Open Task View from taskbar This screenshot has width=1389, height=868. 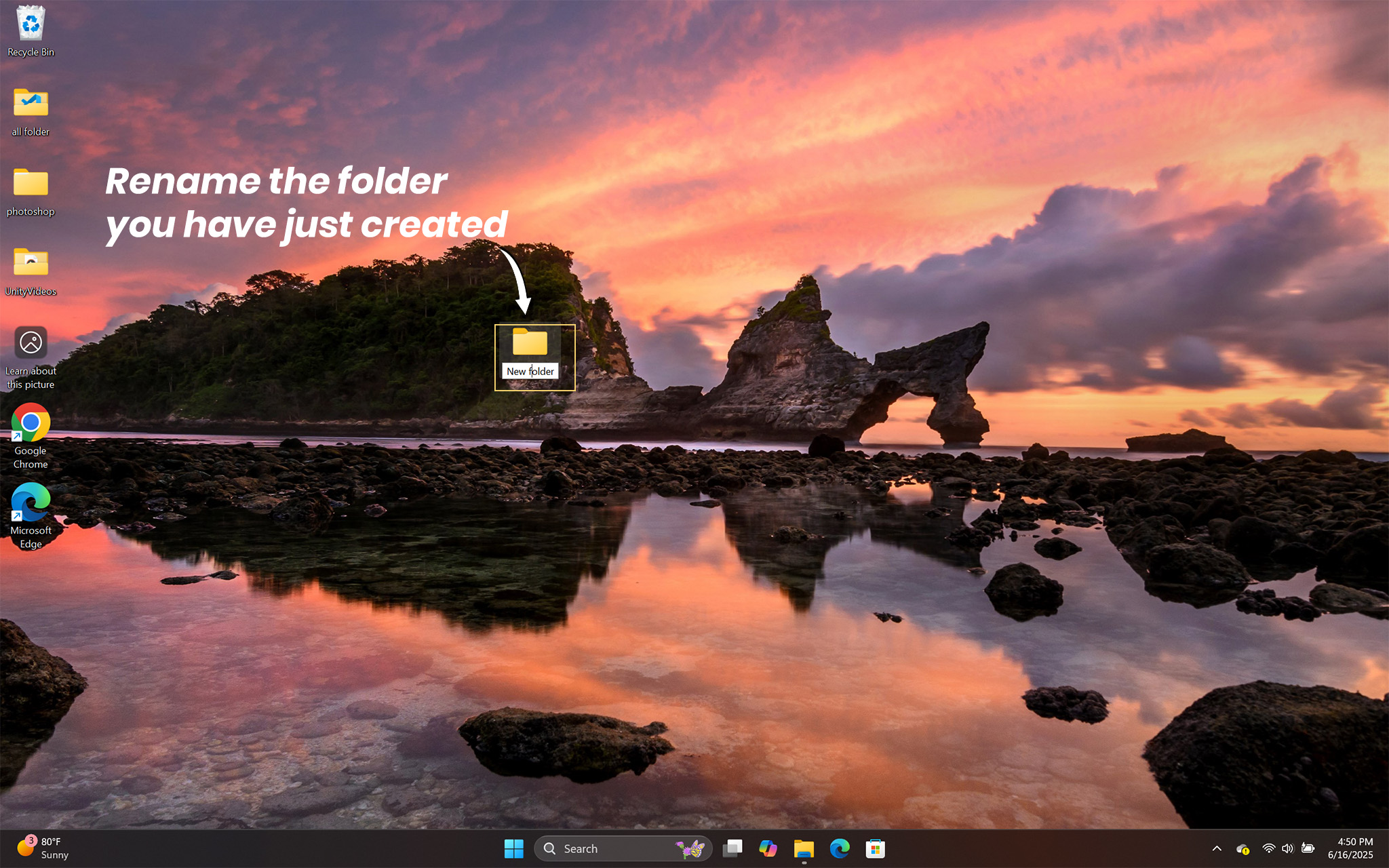pyautogui.click(x=732, y=848)
